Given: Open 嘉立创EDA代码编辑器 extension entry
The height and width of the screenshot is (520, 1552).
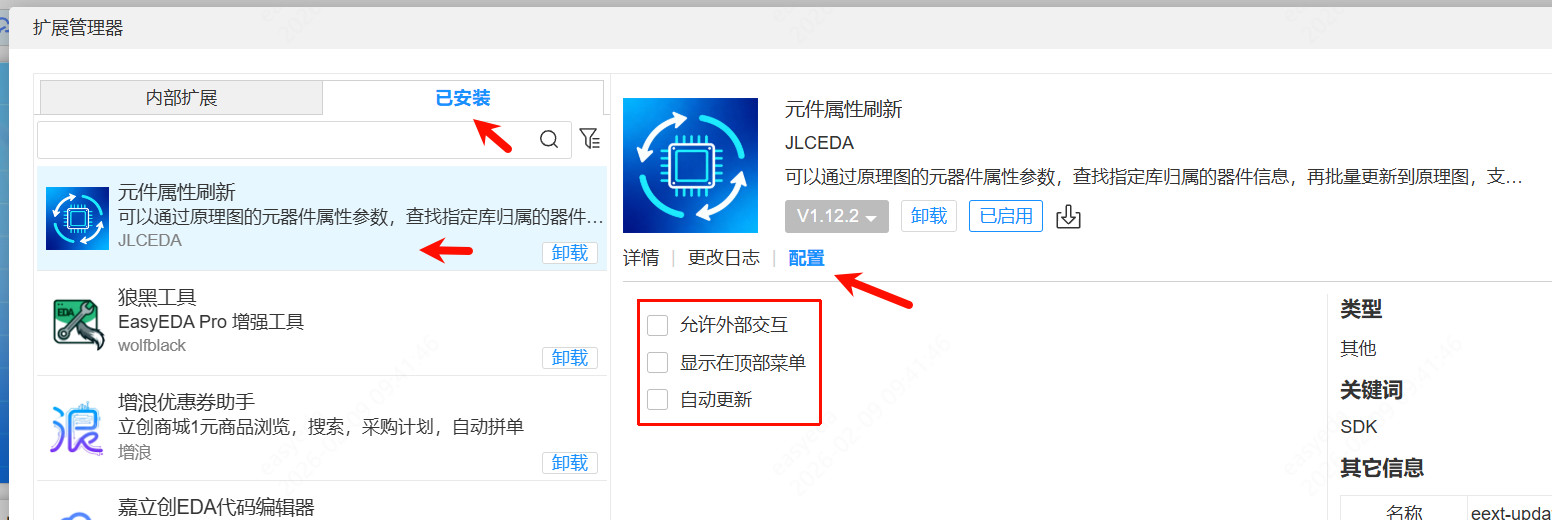Looking at the screenshot, I should [x=216, y=507].
